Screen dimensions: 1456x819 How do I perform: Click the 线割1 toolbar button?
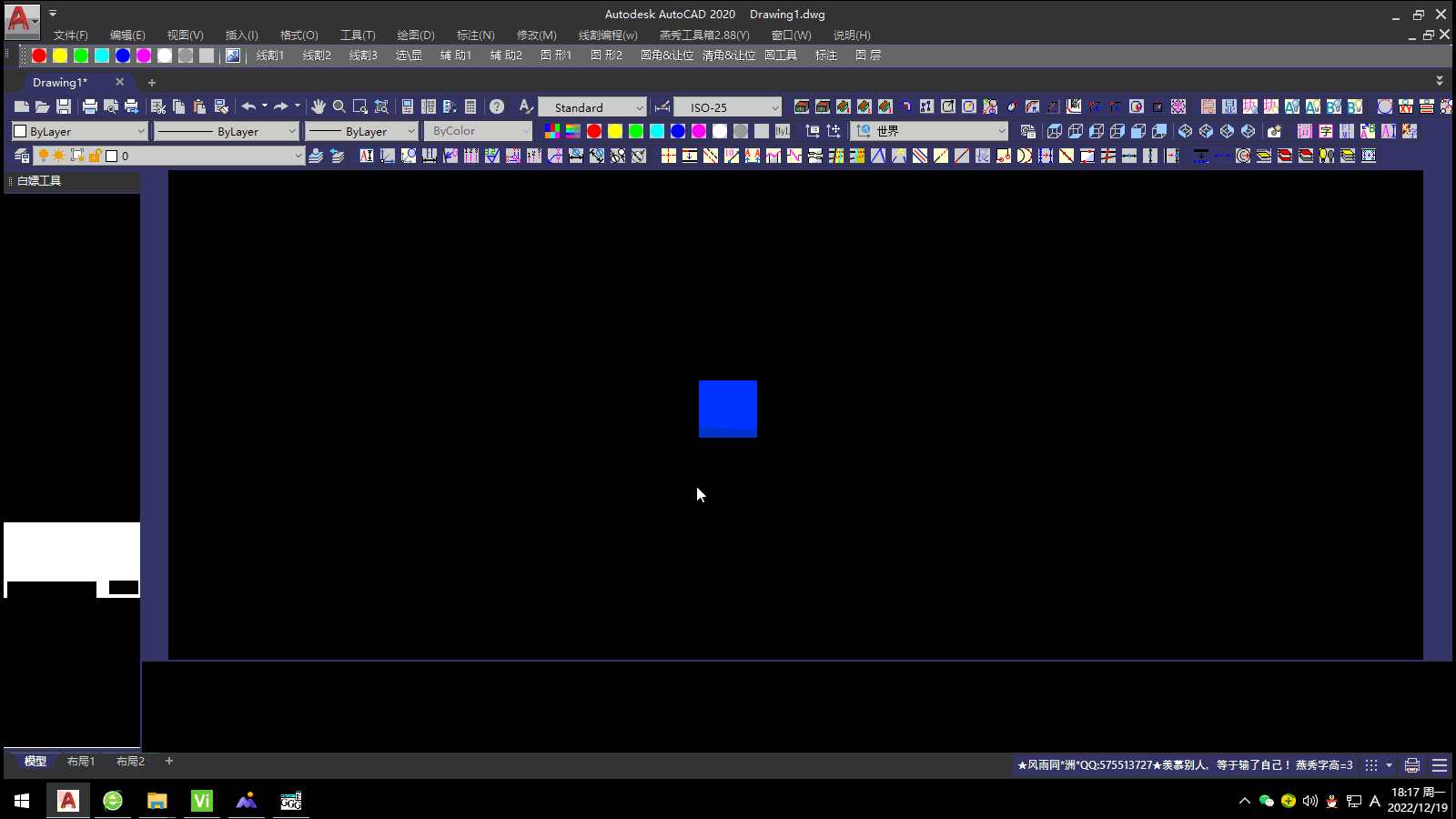point(270,56)
